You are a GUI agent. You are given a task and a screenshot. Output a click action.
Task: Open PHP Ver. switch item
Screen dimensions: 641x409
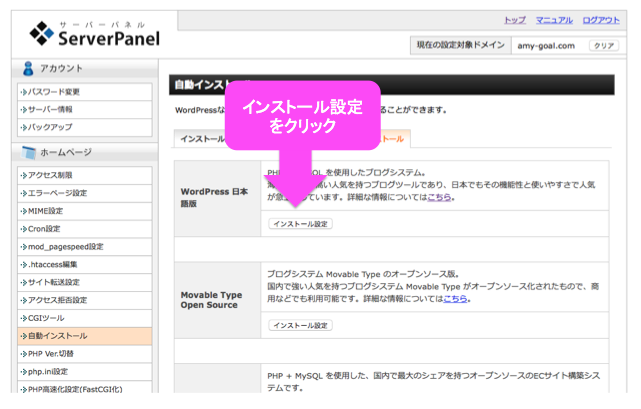85,354
